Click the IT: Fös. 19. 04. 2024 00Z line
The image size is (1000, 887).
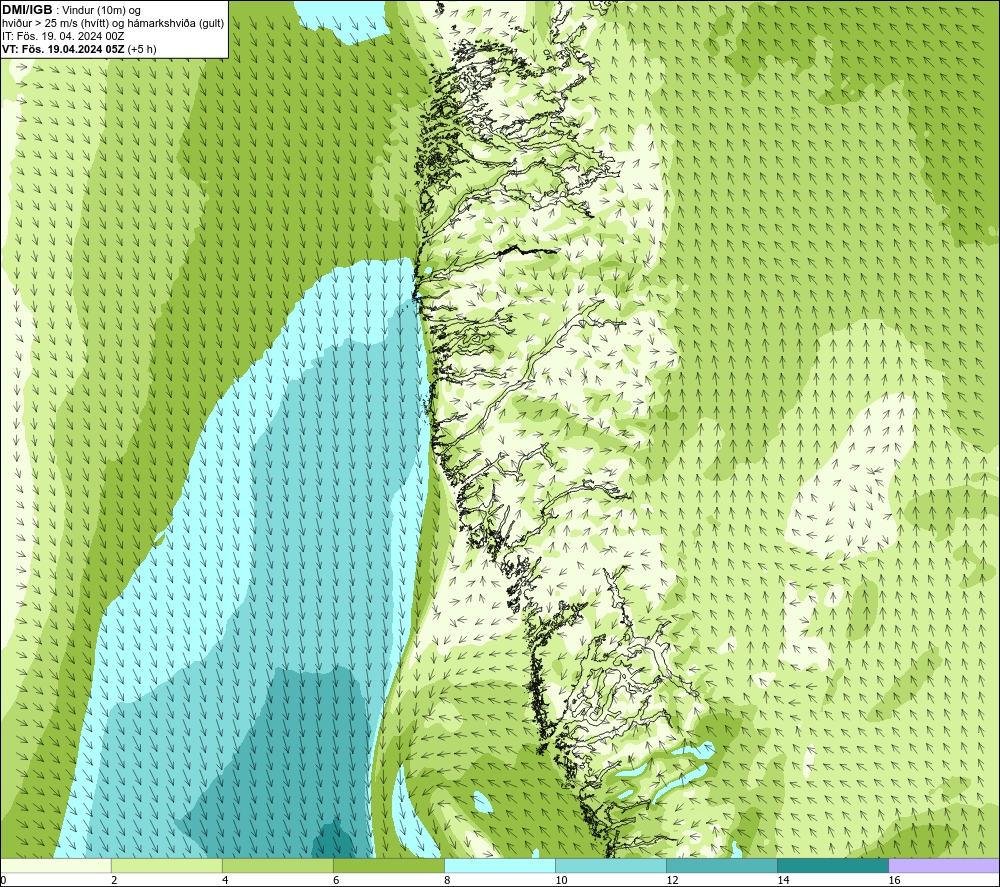[63, 36]
